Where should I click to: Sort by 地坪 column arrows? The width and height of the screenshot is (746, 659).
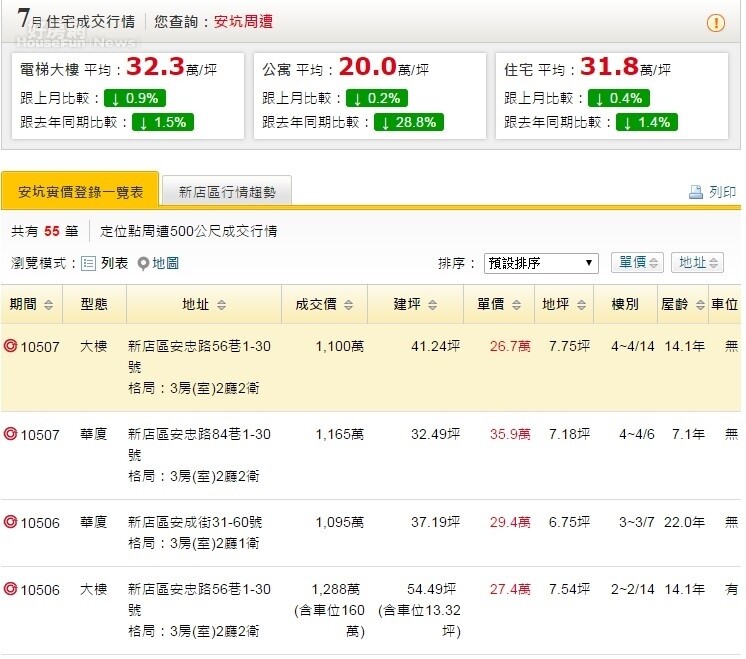(x=581, y=305)
